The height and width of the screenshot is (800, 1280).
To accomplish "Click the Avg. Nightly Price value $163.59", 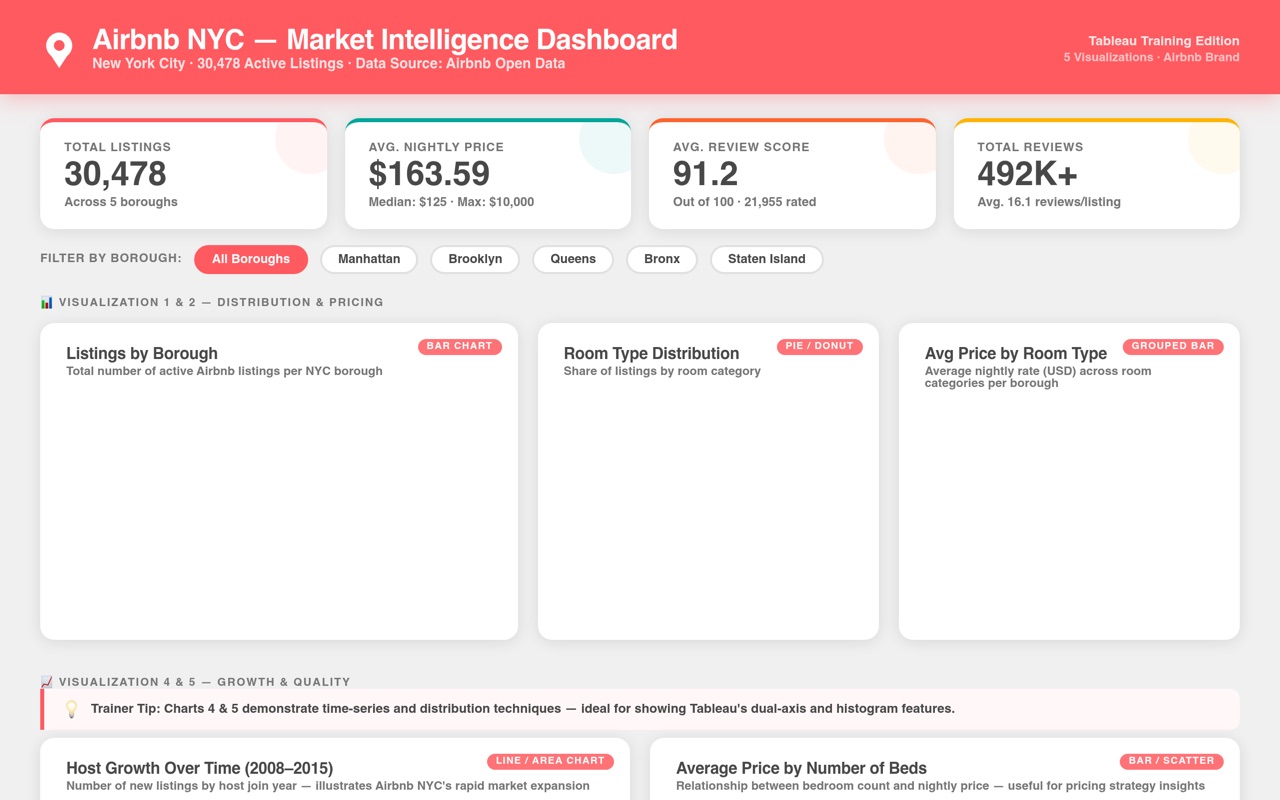I will point(429,174).
